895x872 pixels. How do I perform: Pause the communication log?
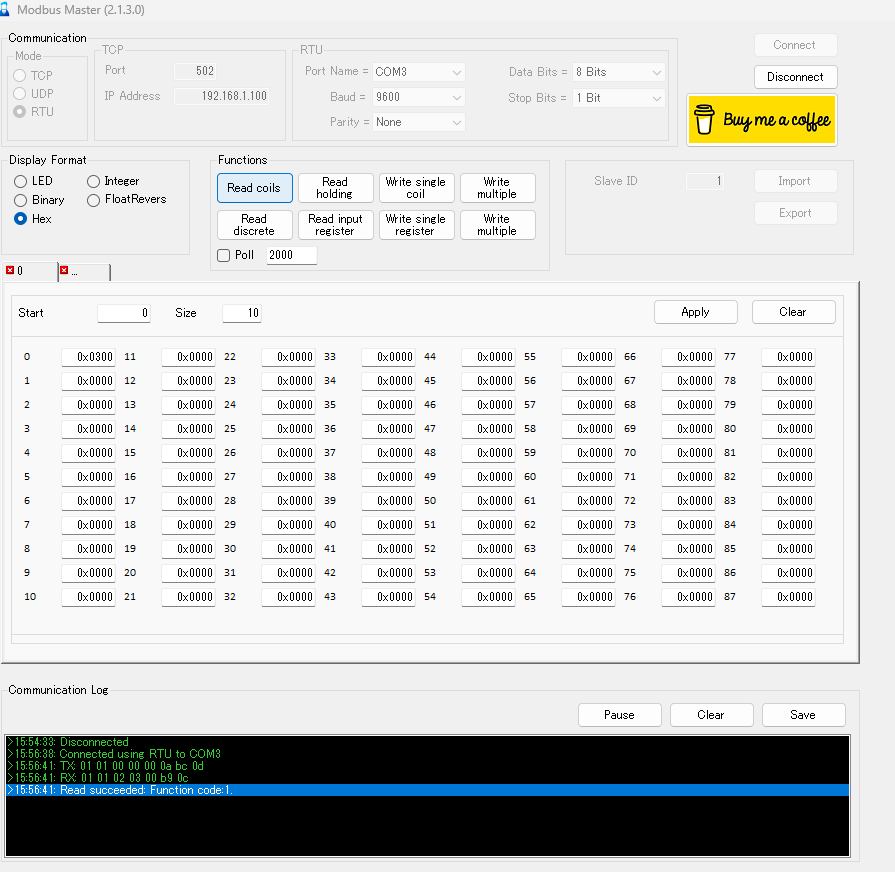(619, 715)
